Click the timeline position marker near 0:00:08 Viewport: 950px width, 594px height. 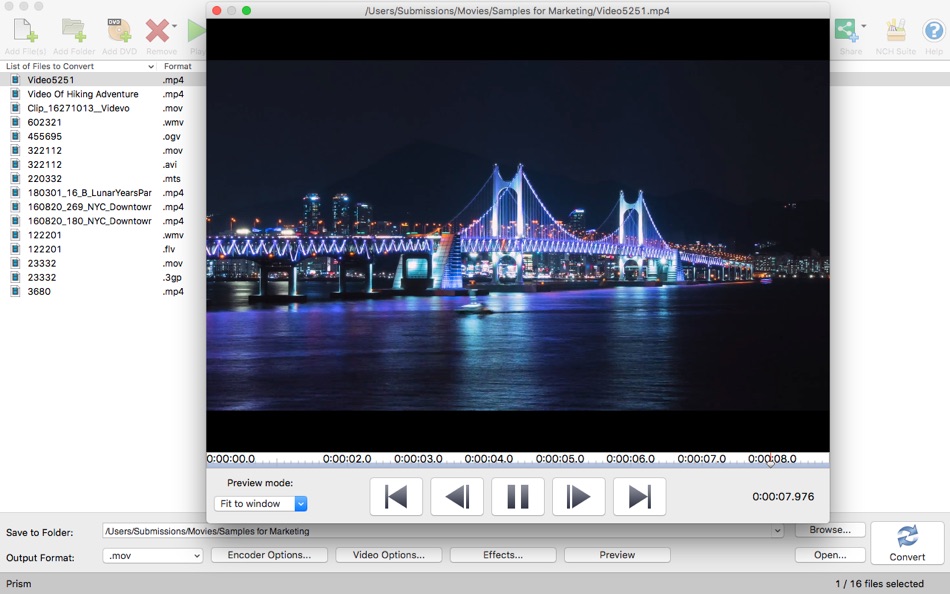[769, 462]
